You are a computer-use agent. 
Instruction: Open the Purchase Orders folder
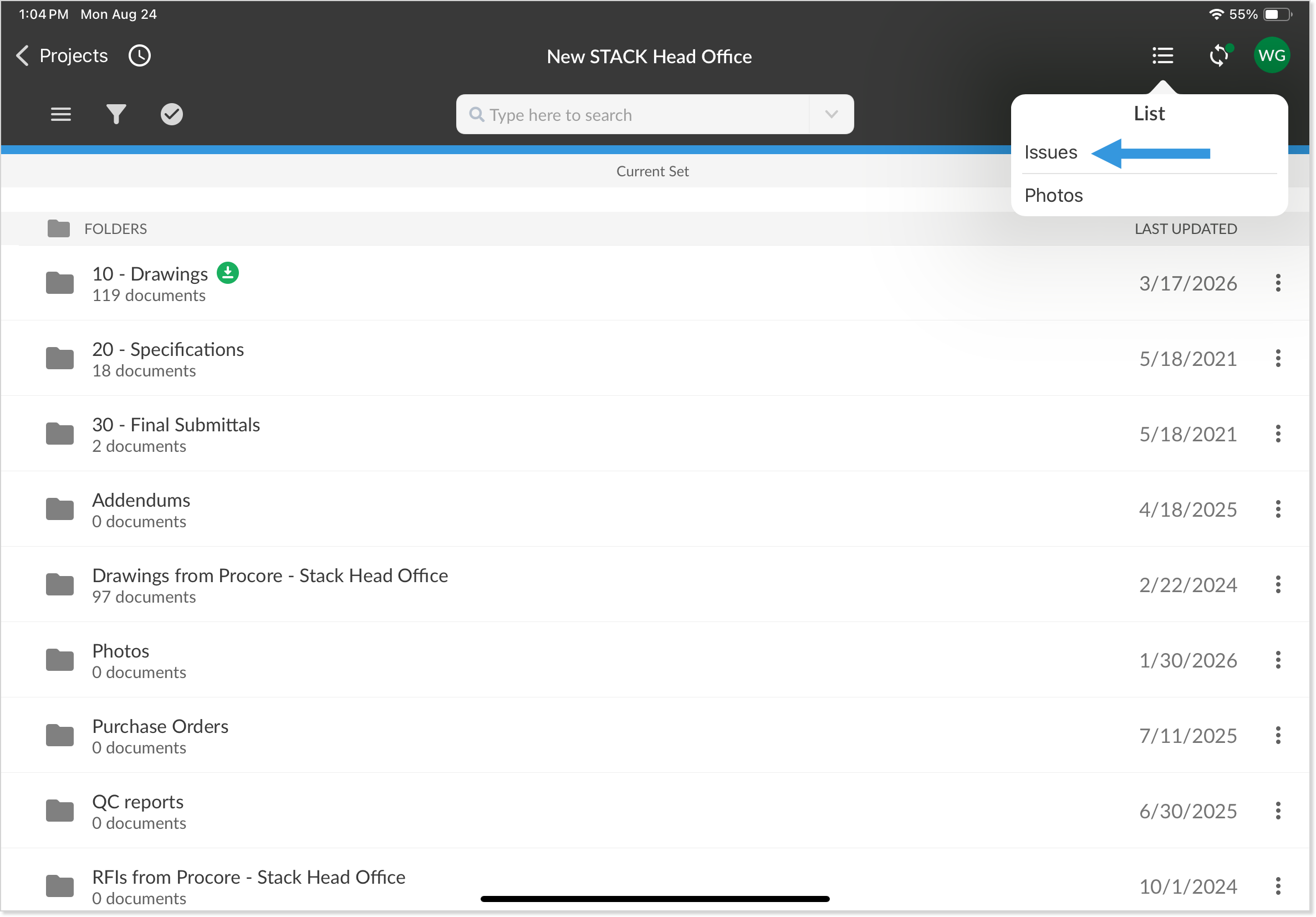(x=655, y=735)
